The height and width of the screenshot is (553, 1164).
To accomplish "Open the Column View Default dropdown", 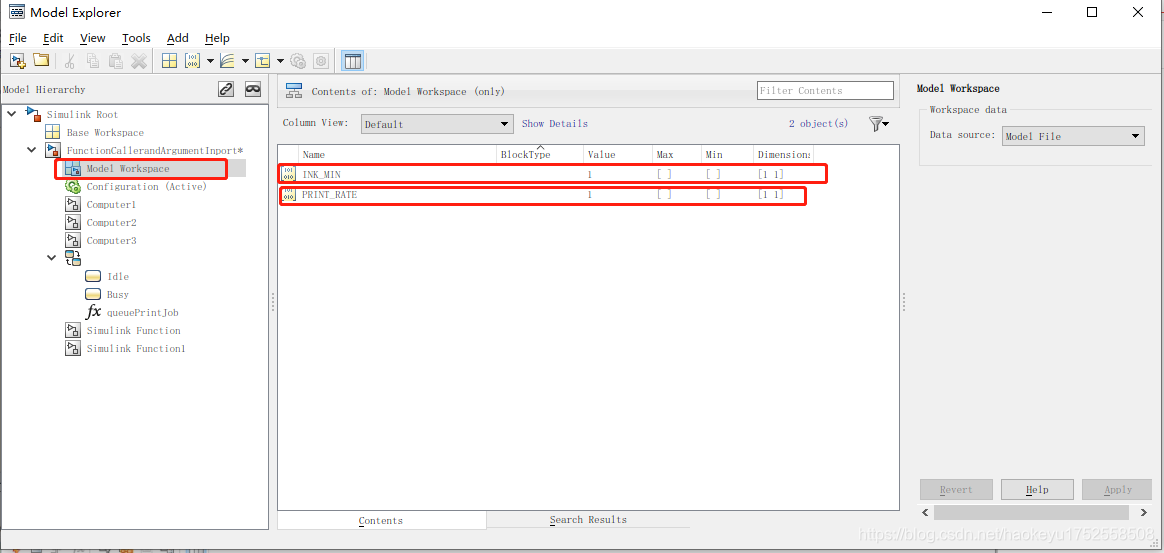I will click(x=437, y=124).
